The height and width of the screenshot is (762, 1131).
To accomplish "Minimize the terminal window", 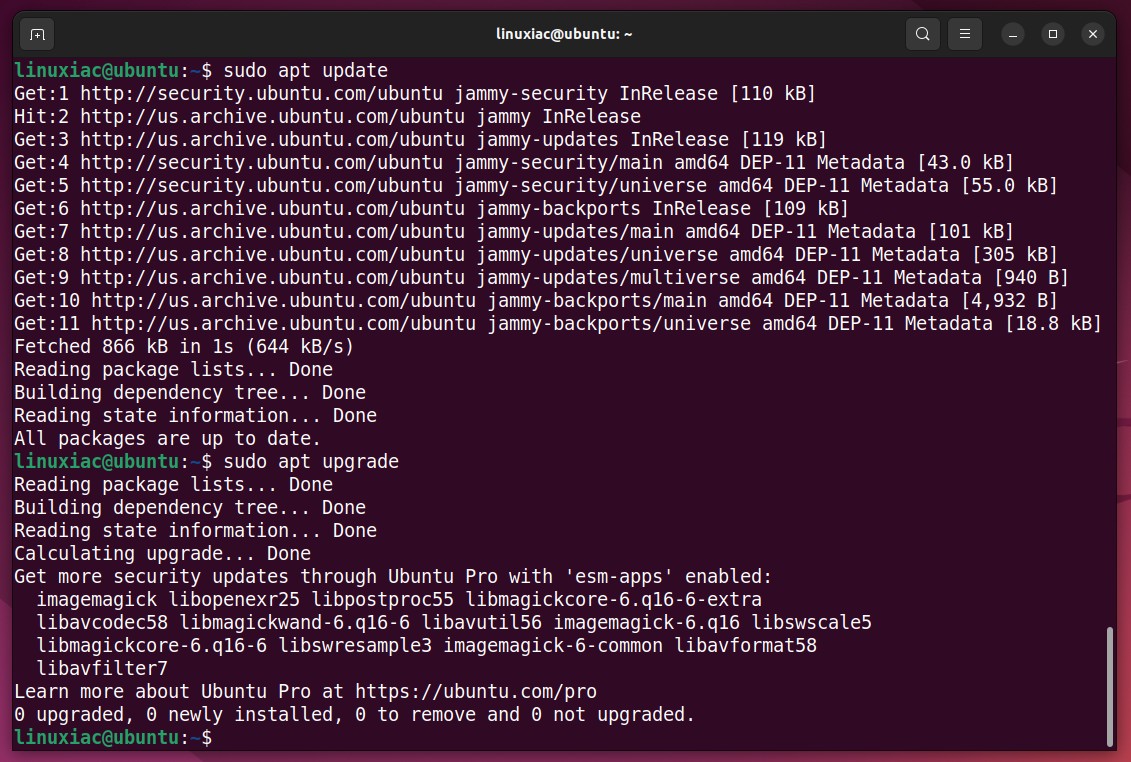I will pos(1013,34).
